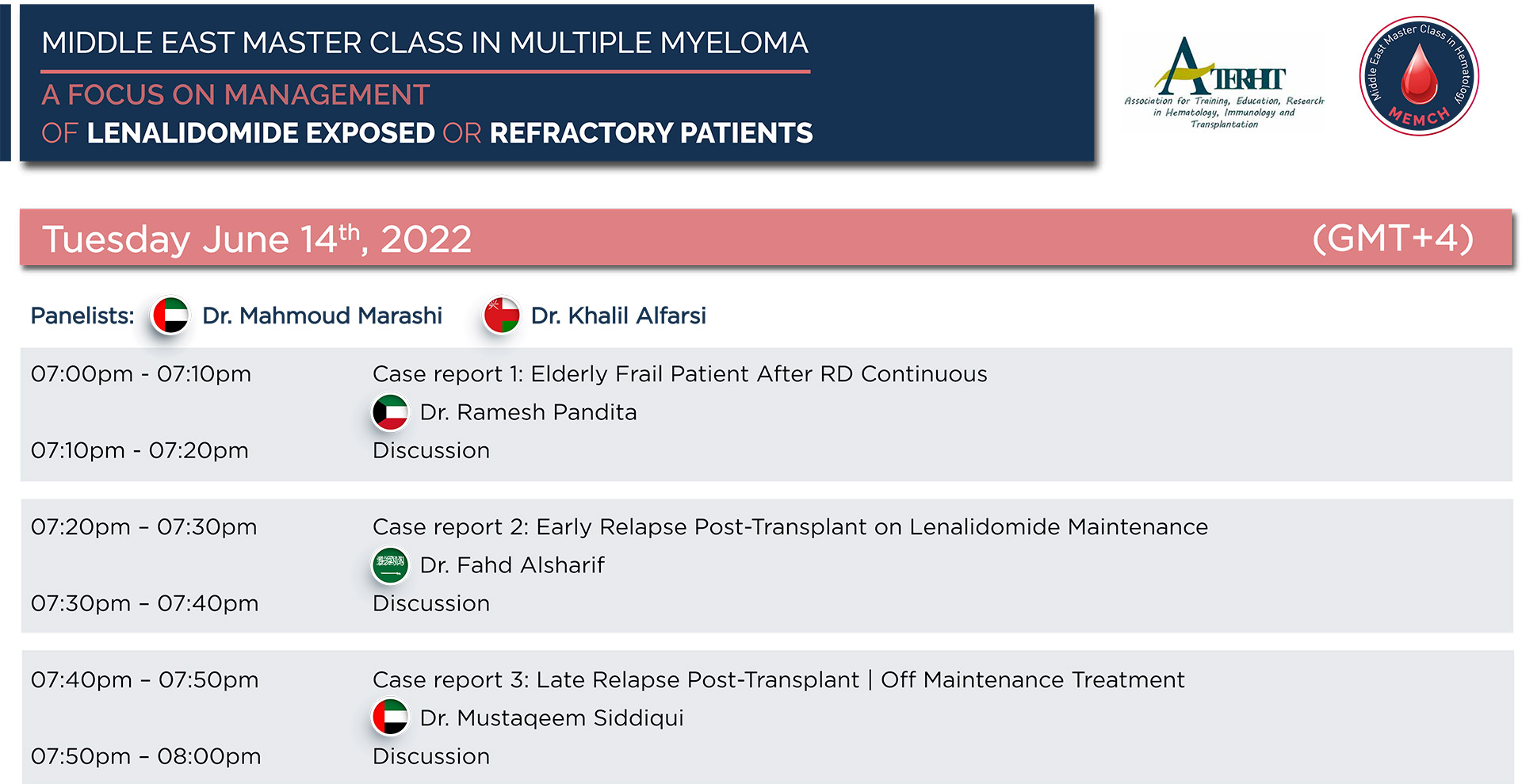Open Case report 1: Elderly Frail Patient title
Image resolution: width=1522 pixels, height=784 pixels.
pyautogui.click(x=680, y=374)
